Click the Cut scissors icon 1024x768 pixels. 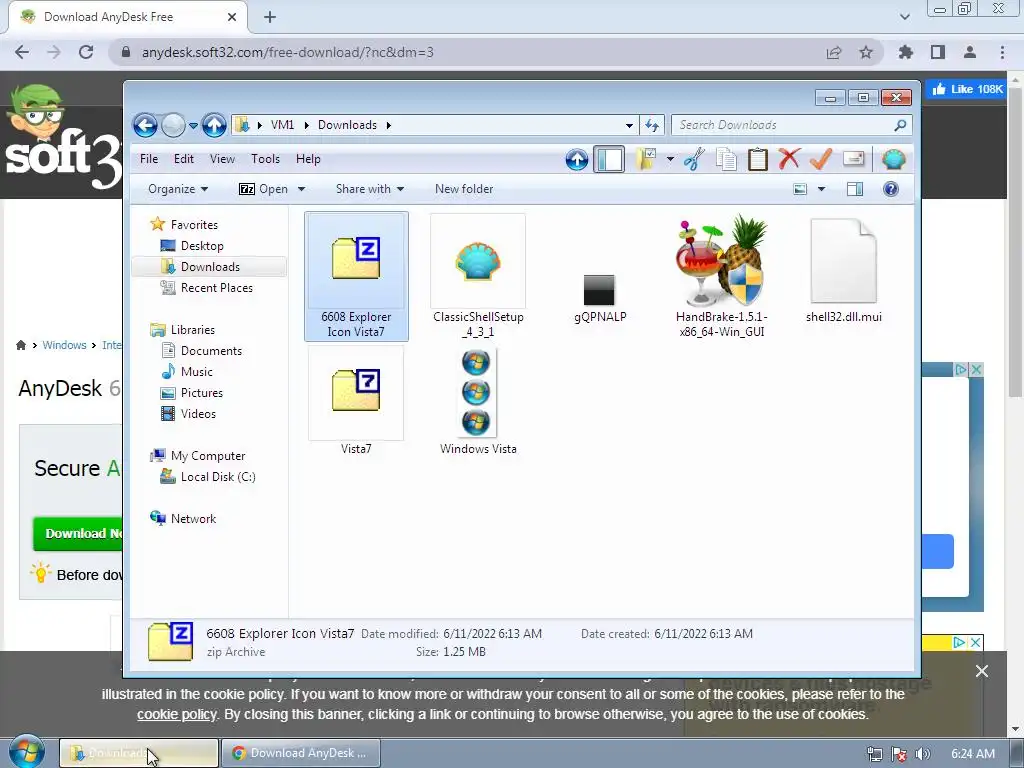[x=694, y=159]
